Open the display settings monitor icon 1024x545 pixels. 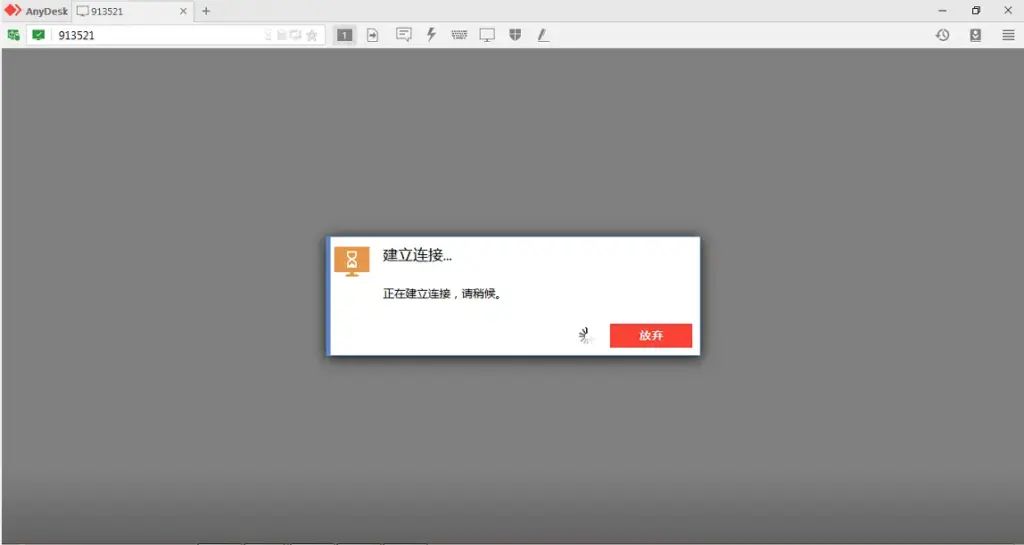[487, 35]
